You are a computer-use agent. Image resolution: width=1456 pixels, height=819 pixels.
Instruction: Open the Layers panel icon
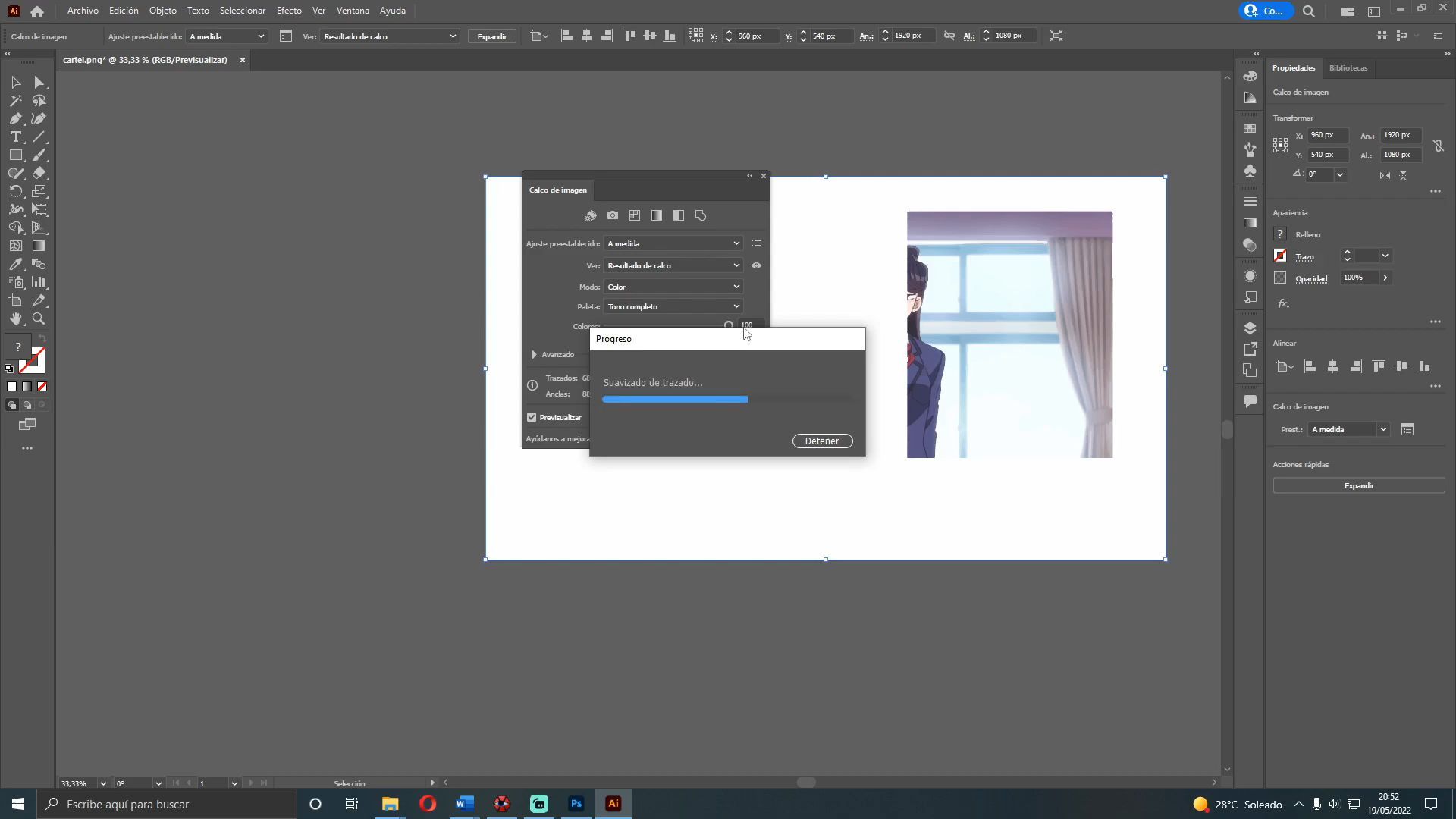point(1250,328)
